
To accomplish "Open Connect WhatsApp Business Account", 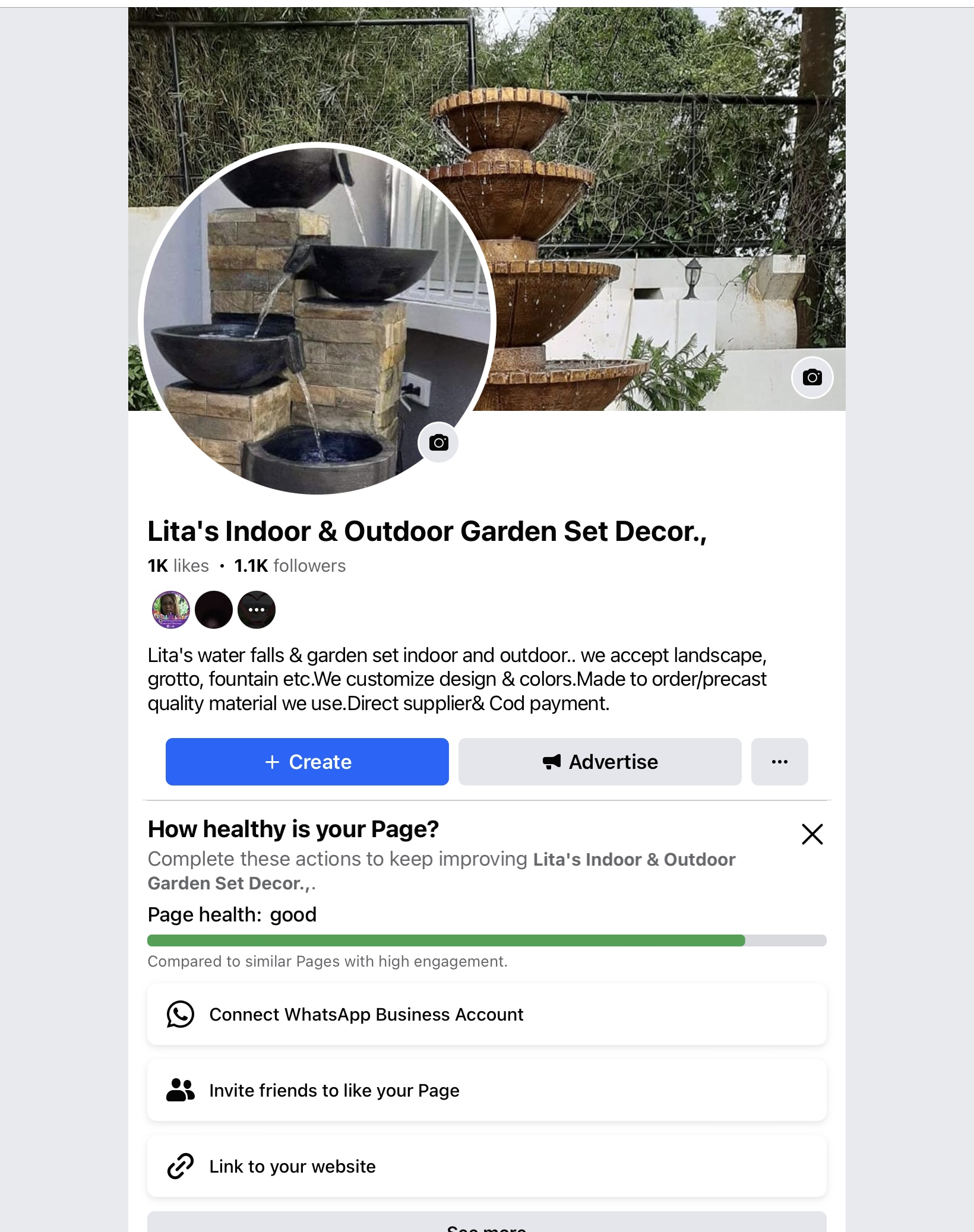I will click(x=486, y=1014).
